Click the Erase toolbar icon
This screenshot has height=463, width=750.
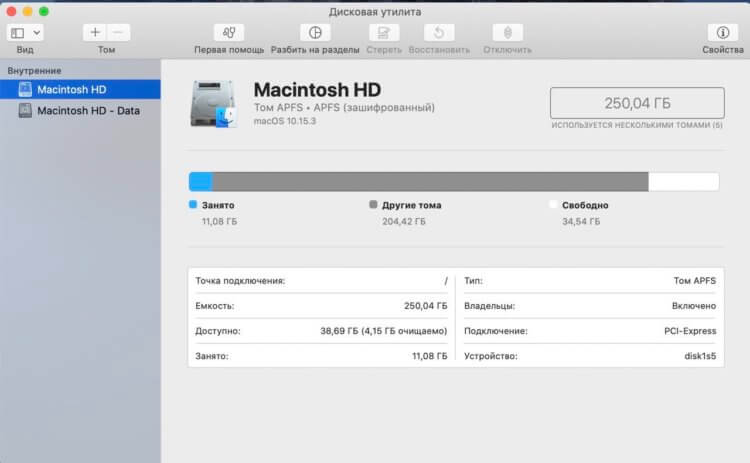click(384, 33)
